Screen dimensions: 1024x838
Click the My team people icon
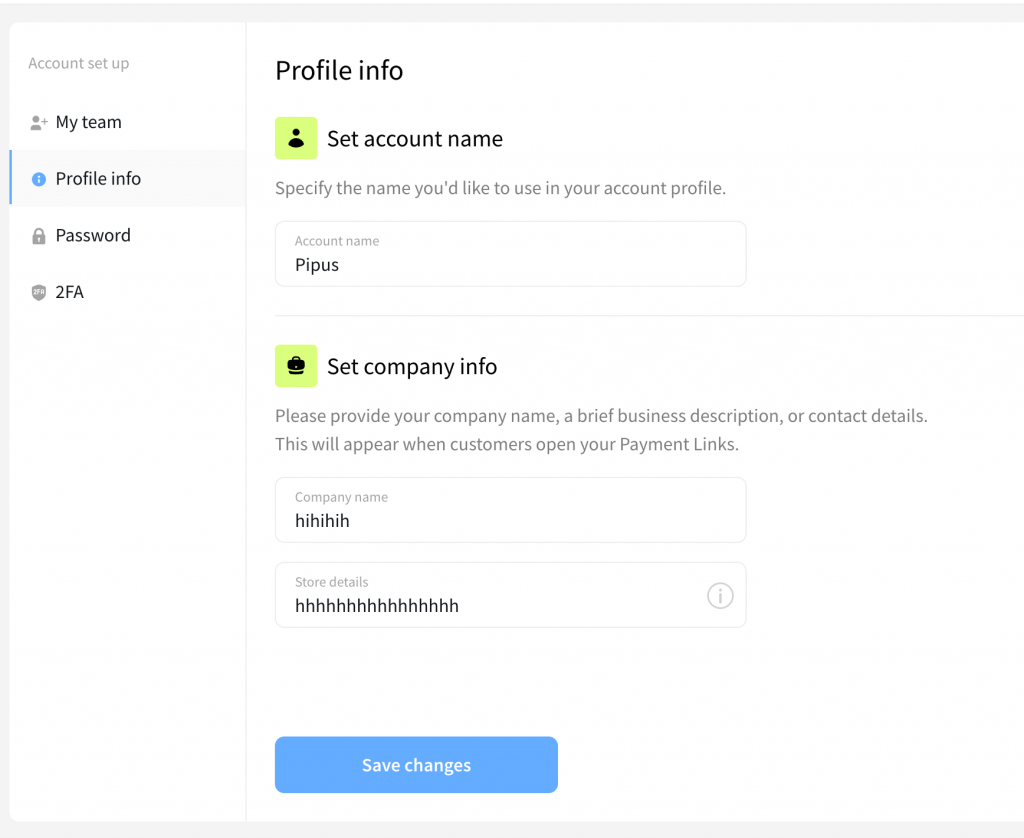(x=39, y=123)
